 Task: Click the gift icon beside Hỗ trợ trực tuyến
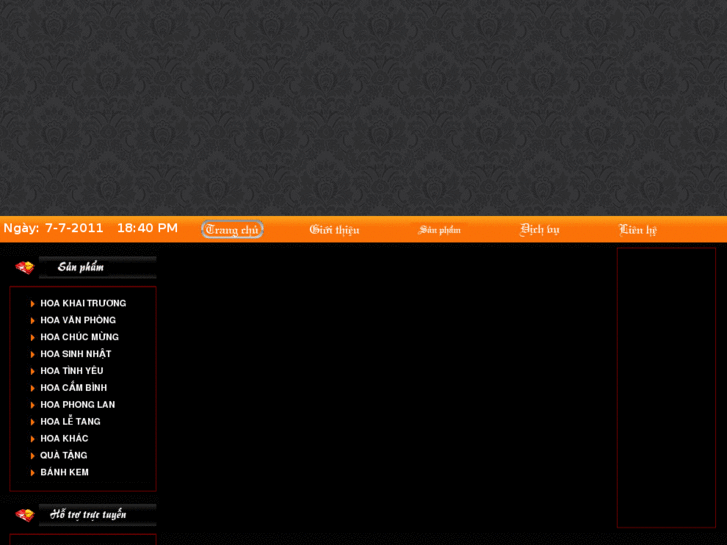(x=25, y=515)
